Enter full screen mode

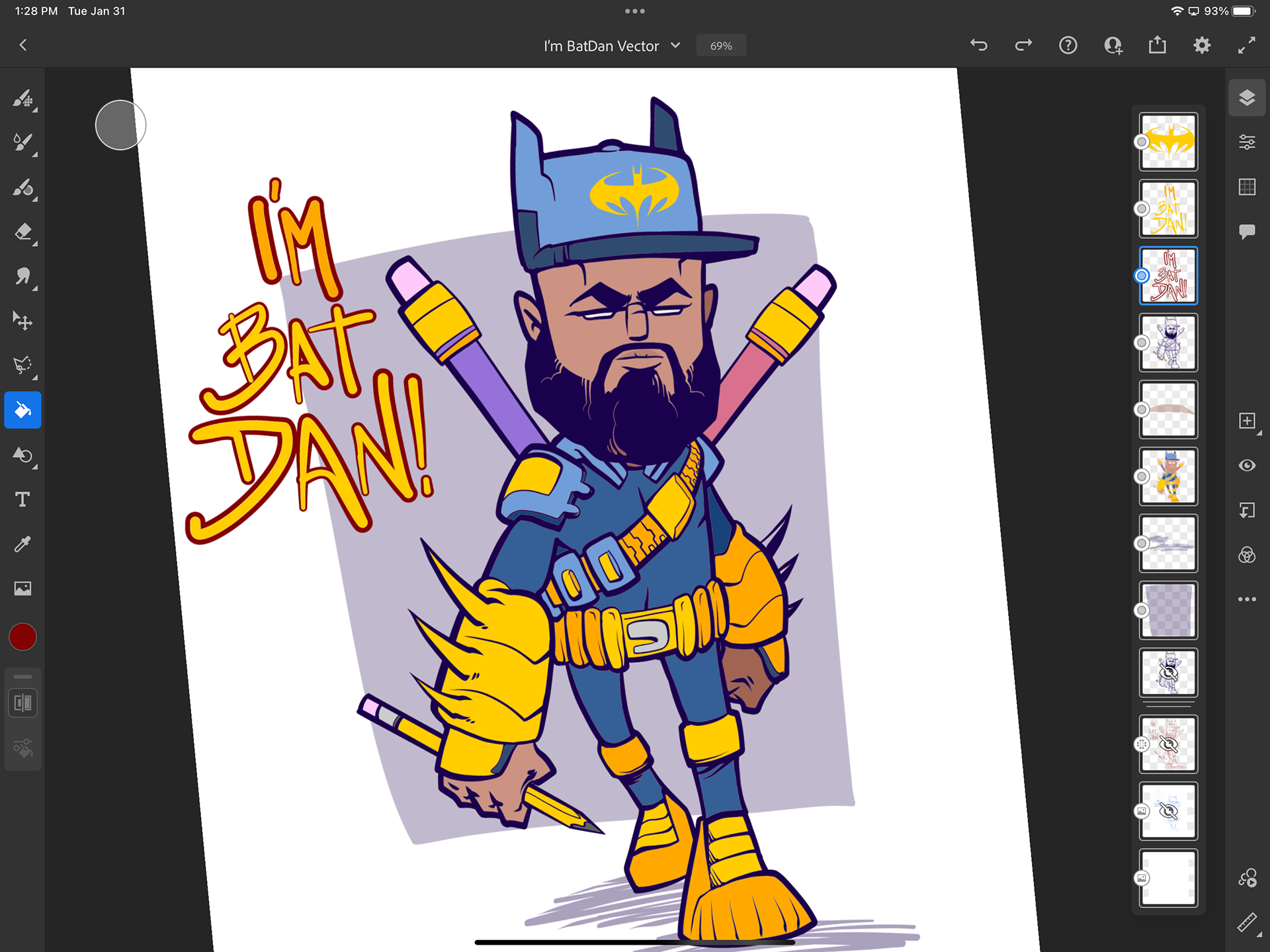click(x=1247, y=45)
